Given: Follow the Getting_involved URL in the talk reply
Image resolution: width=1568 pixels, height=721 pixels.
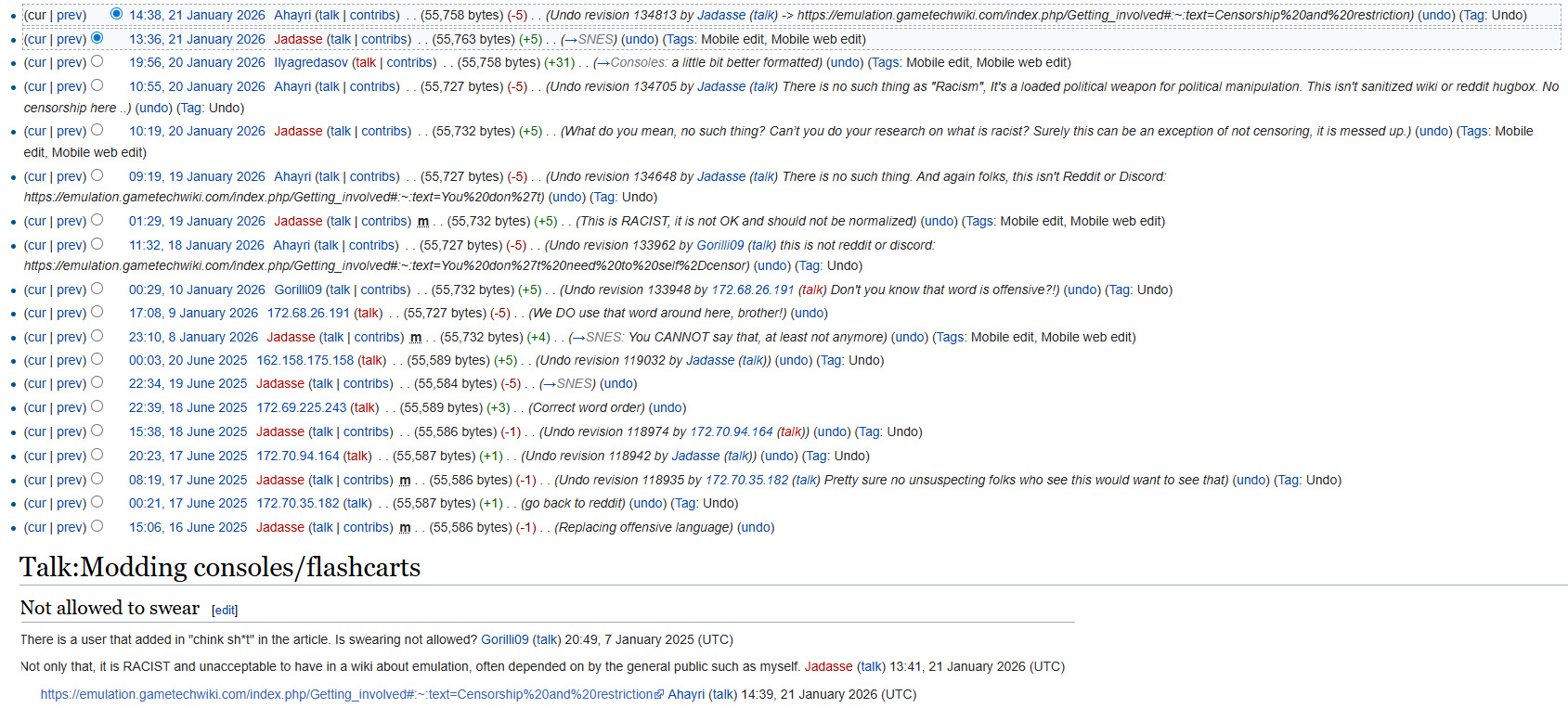Looking at the screenshot, I should point(347,694).
